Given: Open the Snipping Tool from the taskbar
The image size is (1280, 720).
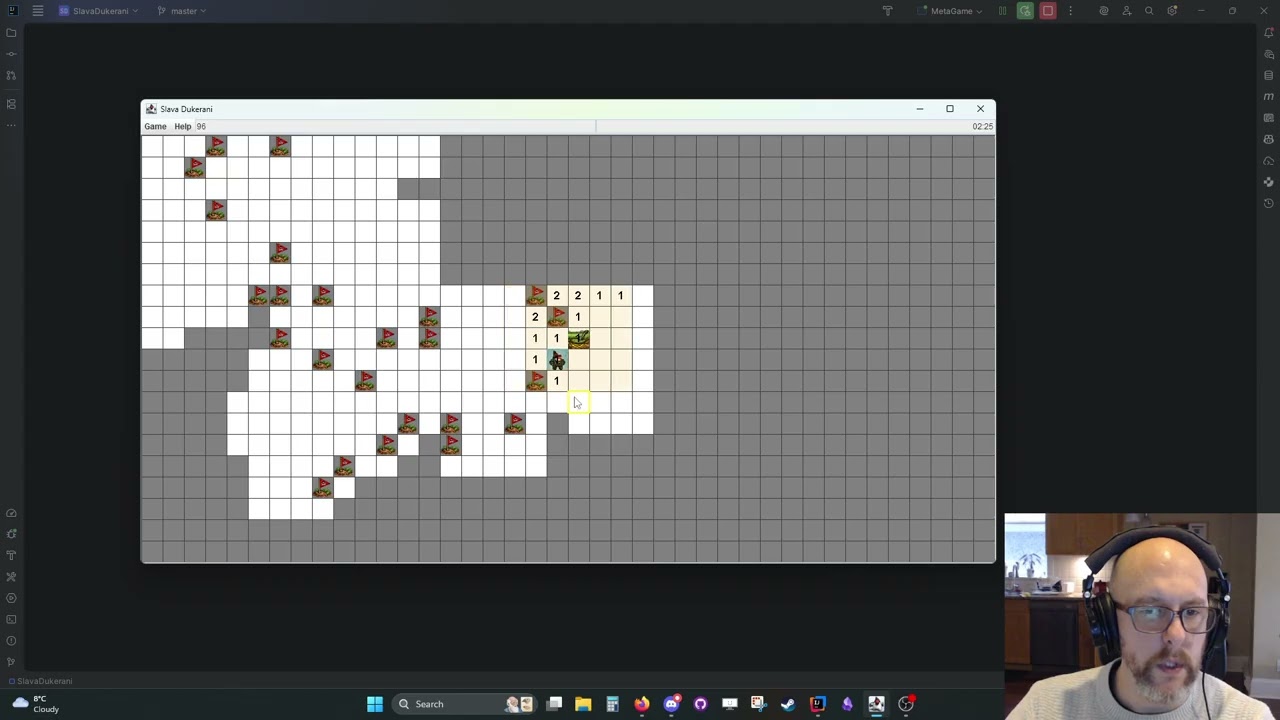Looking at the screenshot, I should (759, 704).
